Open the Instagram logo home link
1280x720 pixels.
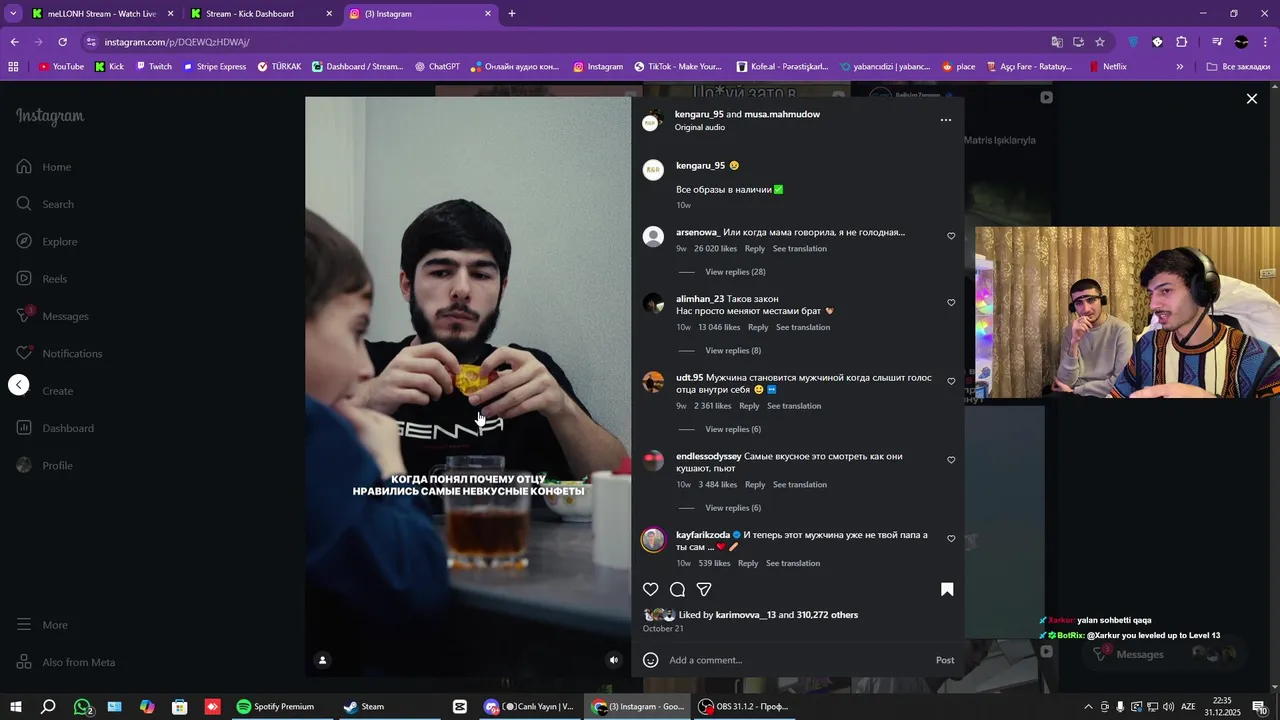pos(50,116)
